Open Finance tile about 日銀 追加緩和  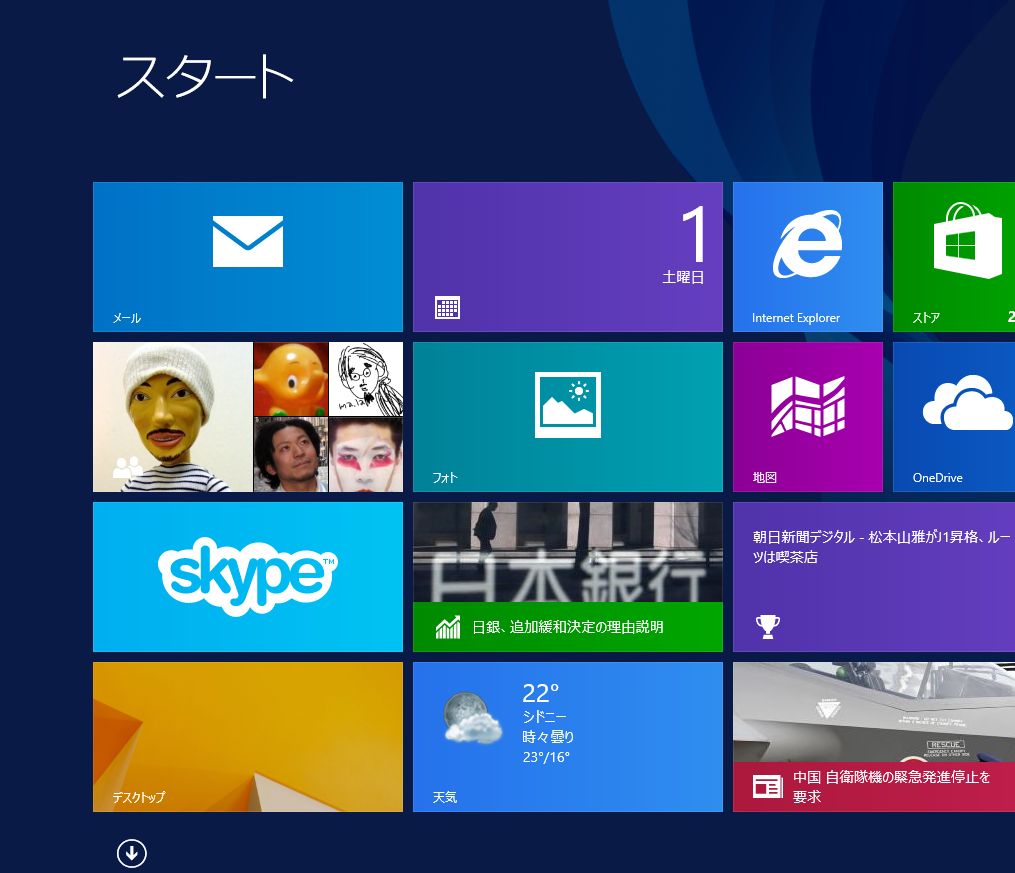(x=568, y=577)
